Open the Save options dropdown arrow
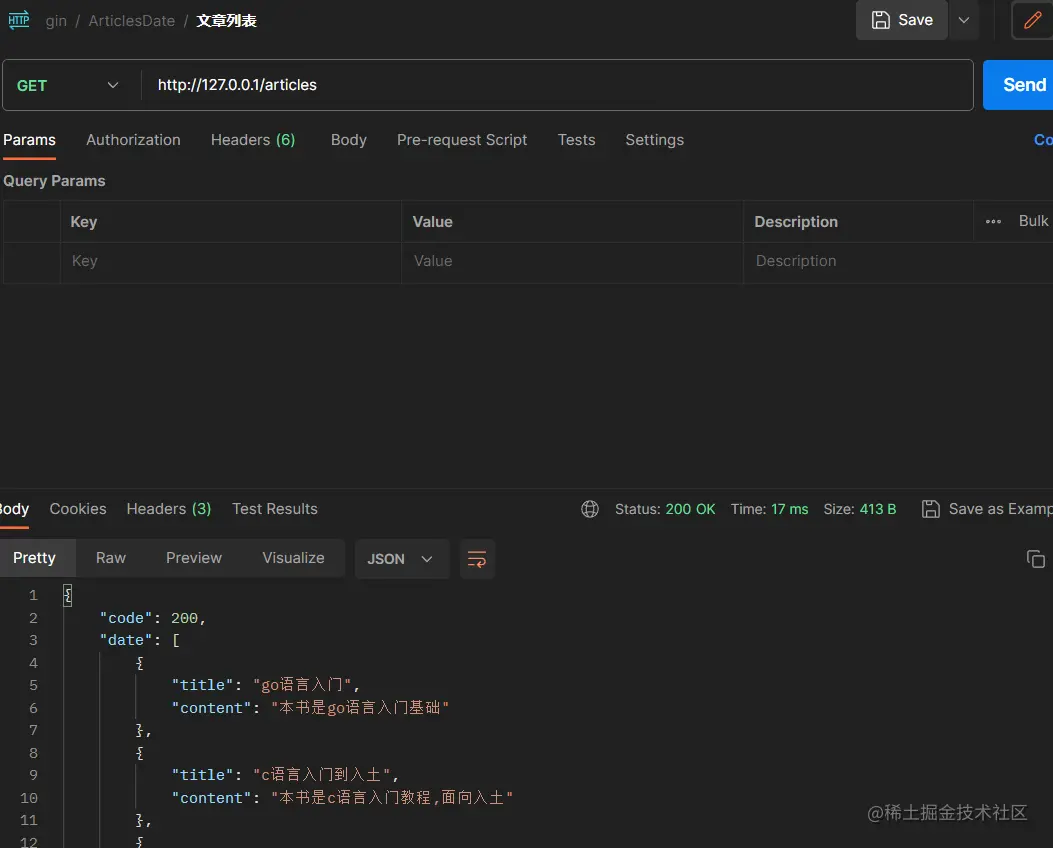The height and width of the screenshot is (848, 1053). pyautogui.click(x=964, y=20)
